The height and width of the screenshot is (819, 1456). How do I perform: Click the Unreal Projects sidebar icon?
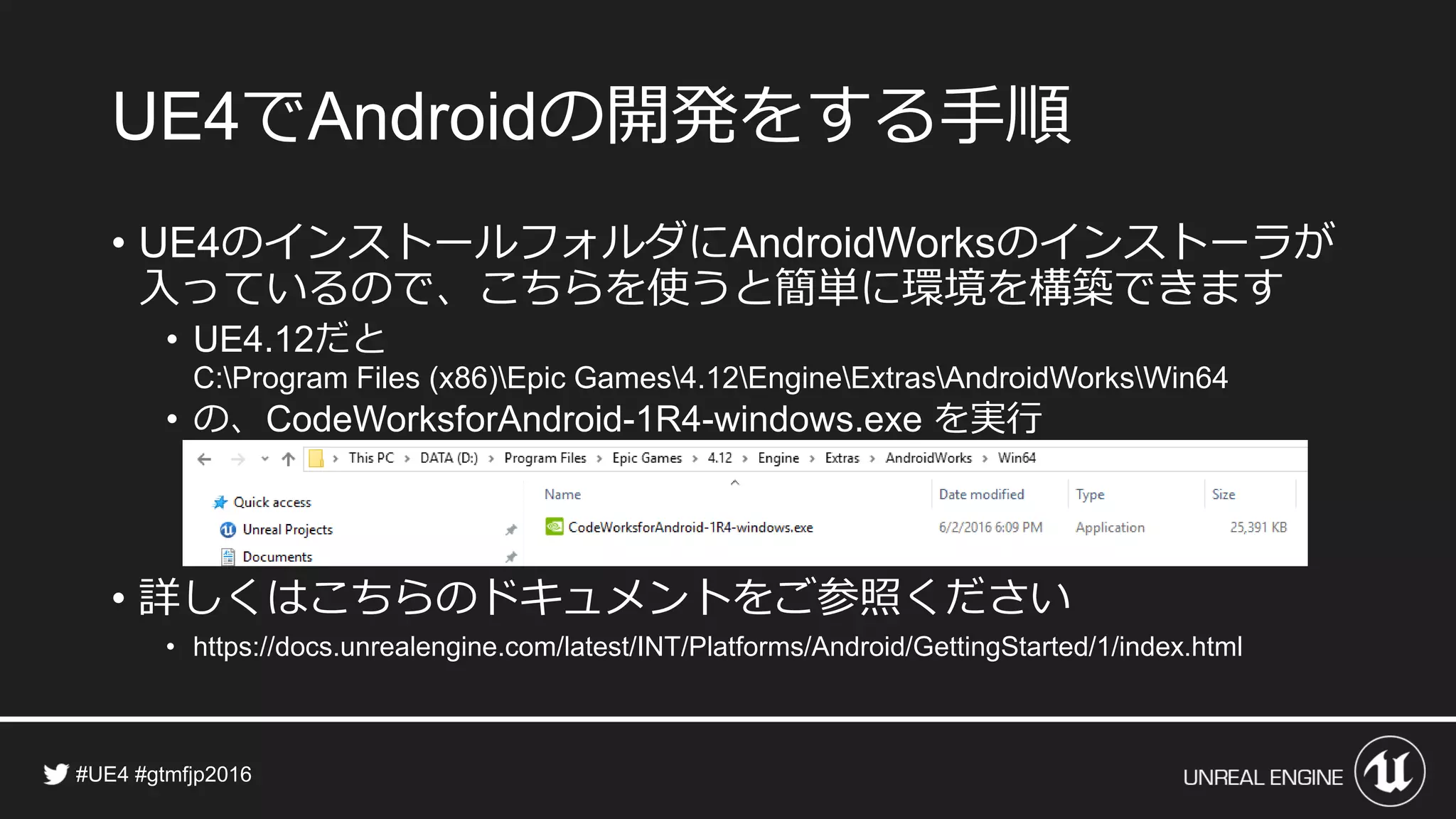[227, 530]
